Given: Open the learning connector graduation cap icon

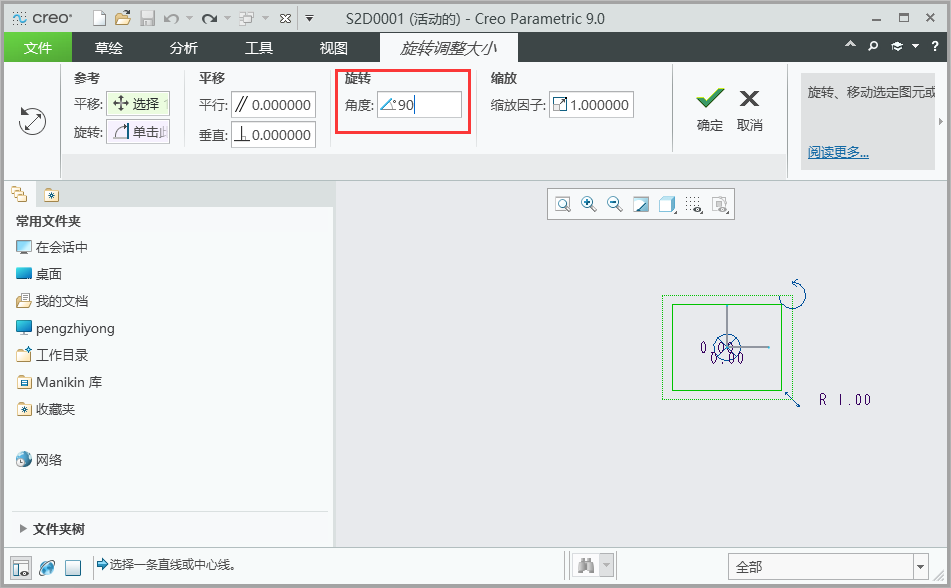Looking at the screenshot, I should coord(896,46).
